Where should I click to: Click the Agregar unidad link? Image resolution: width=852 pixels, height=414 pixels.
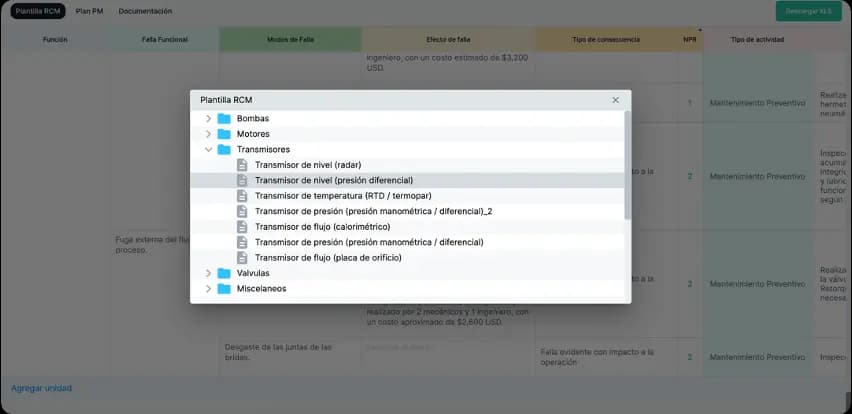41,388
